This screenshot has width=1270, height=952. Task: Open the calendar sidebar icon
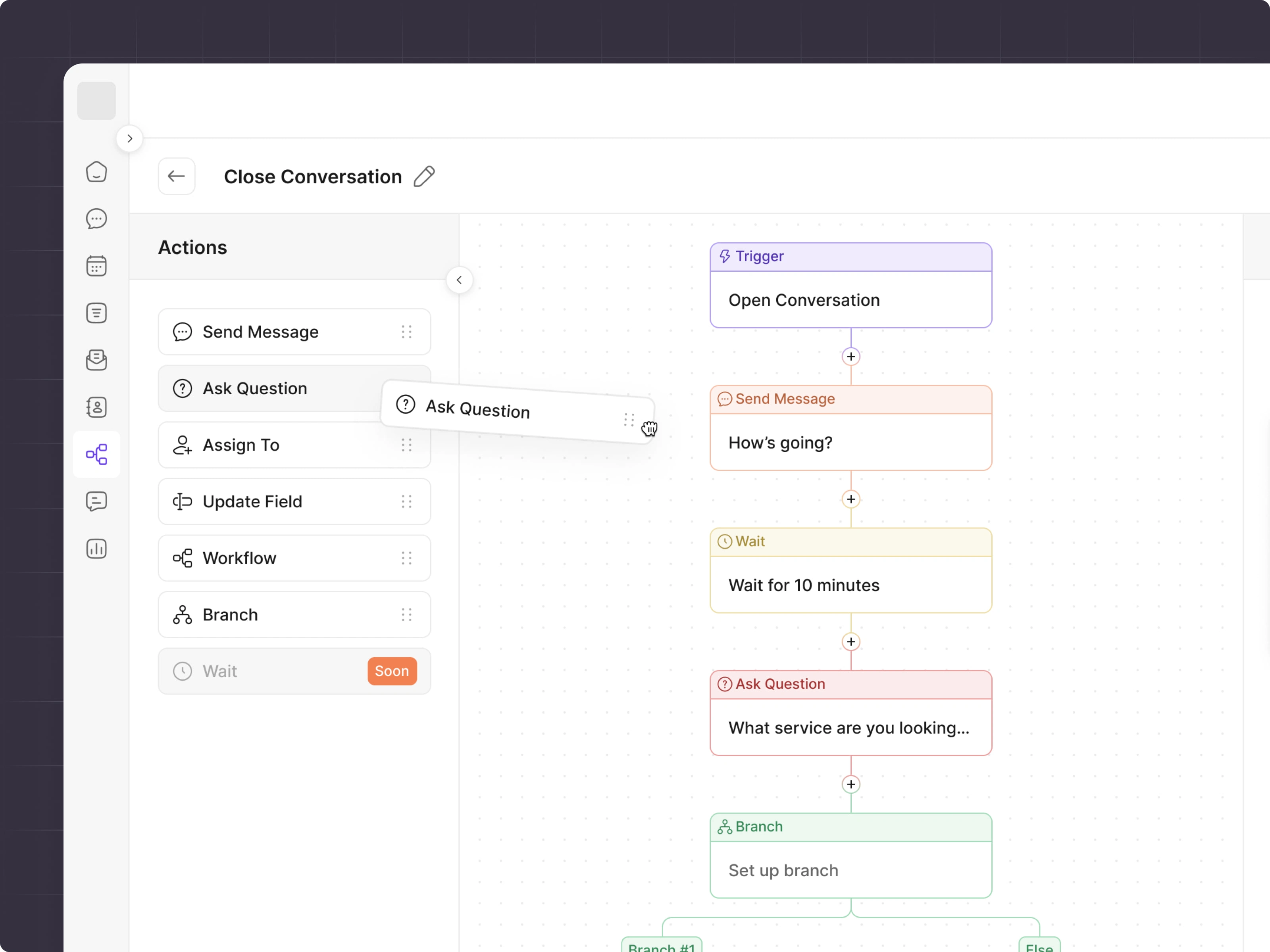tap(96, 266)
